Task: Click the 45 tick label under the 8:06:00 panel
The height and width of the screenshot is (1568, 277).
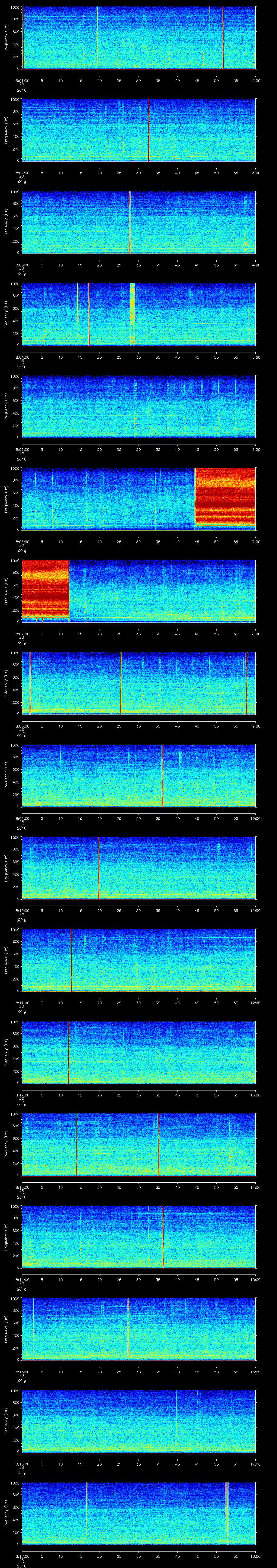Action: coord(197,542)
